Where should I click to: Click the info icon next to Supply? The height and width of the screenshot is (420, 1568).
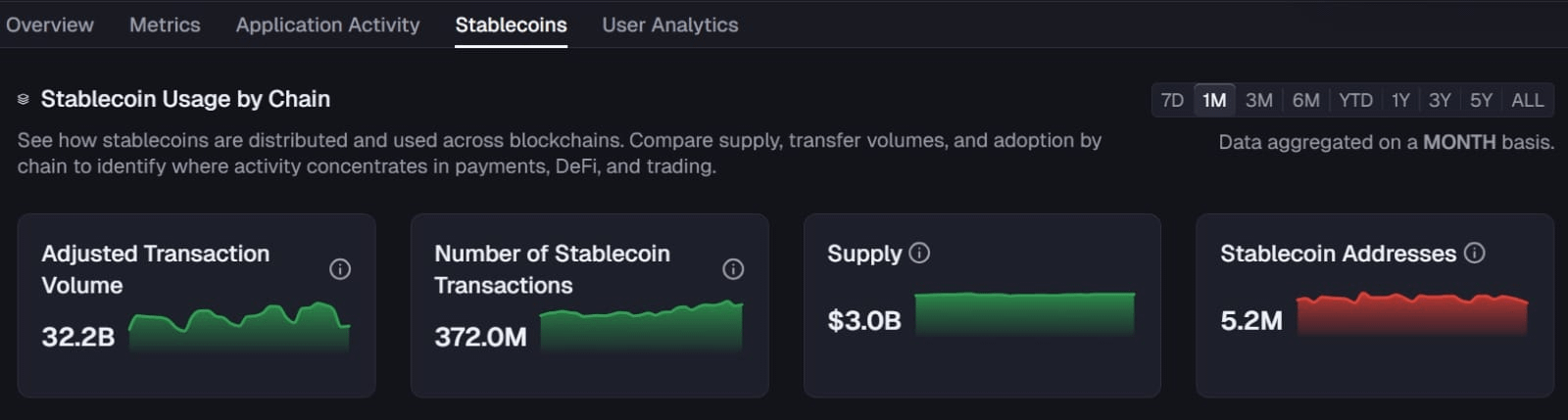919,253
